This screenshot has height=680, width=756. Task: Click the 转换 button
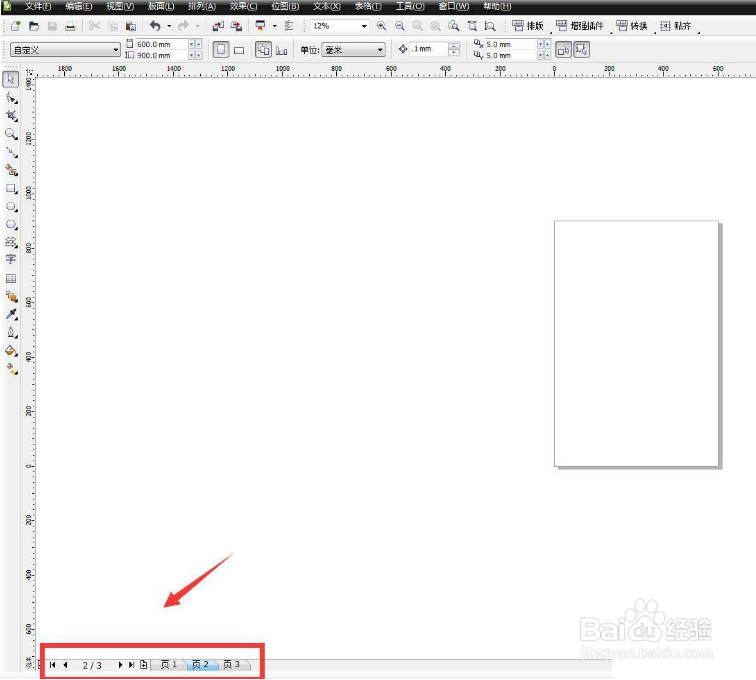pyautogui.click(x=632, y=26)
